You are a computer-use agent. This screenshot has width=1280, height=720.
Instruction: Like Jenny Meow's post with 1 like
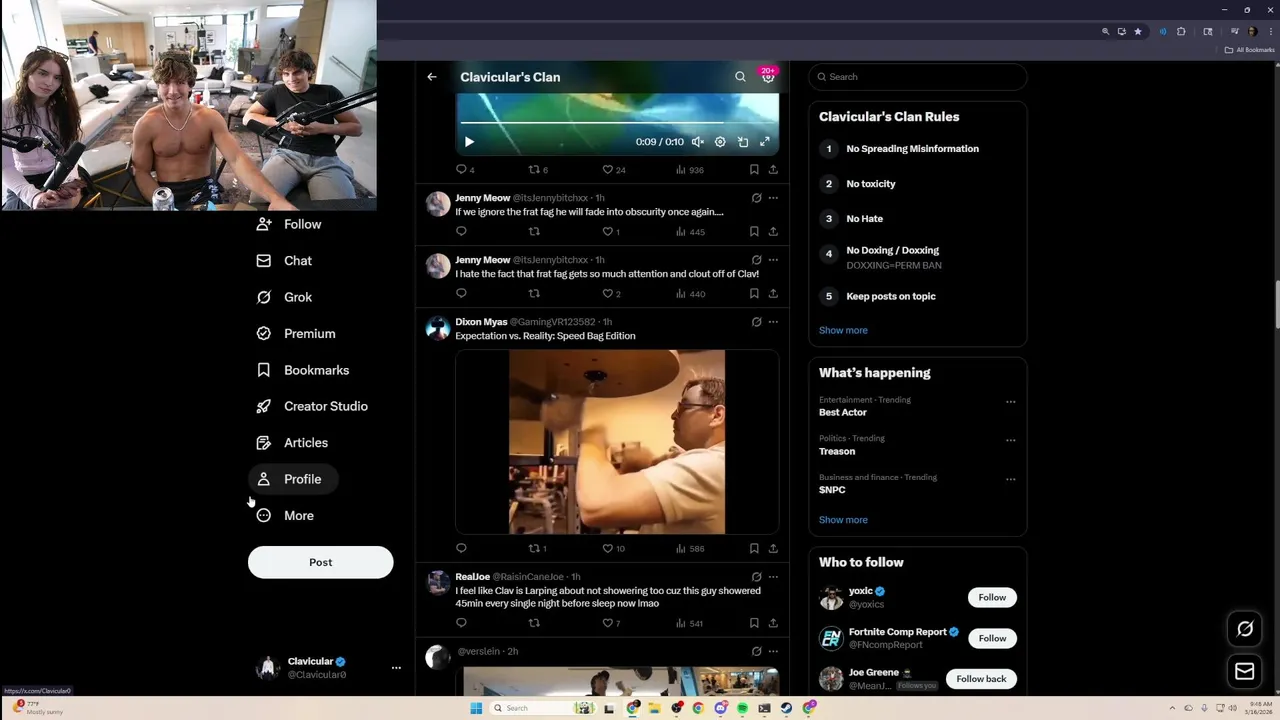(x=610, y=232)
